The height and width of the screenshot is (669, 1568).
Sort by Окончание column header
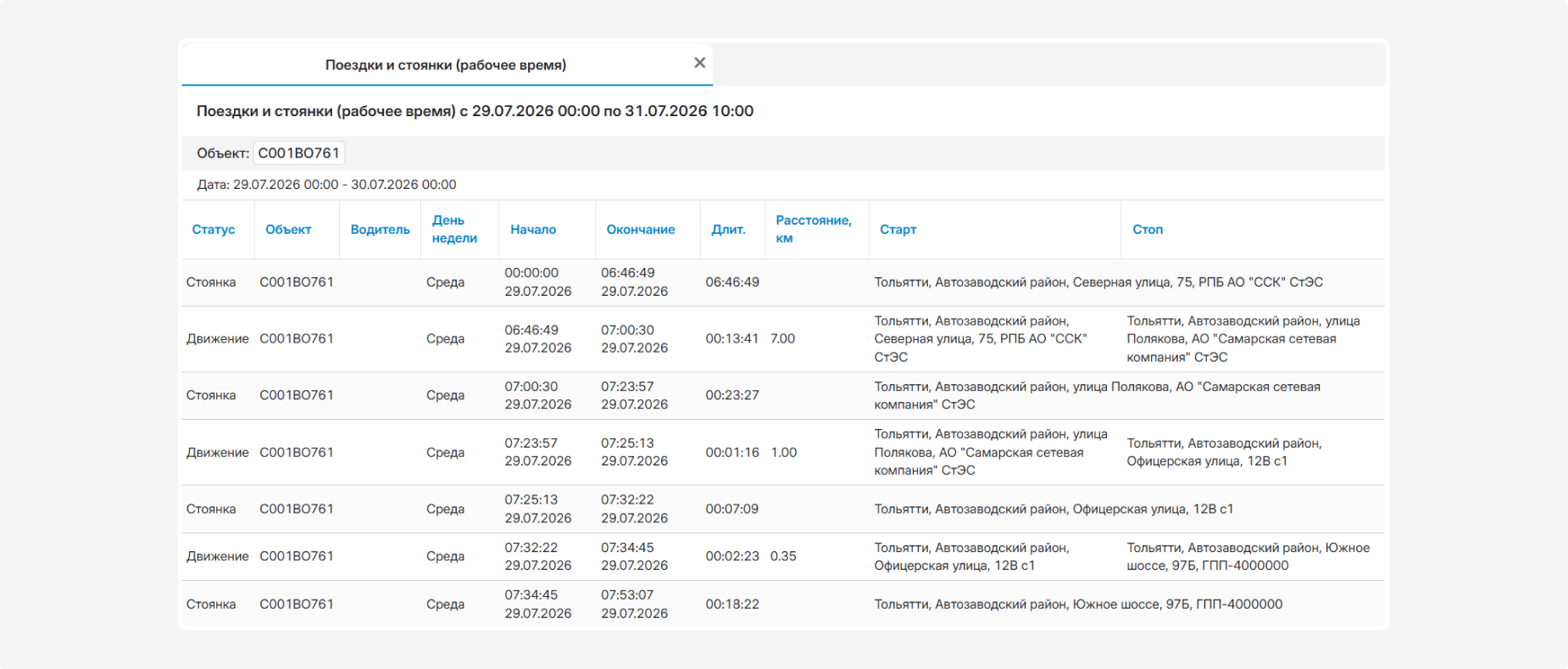coord(641,230)
